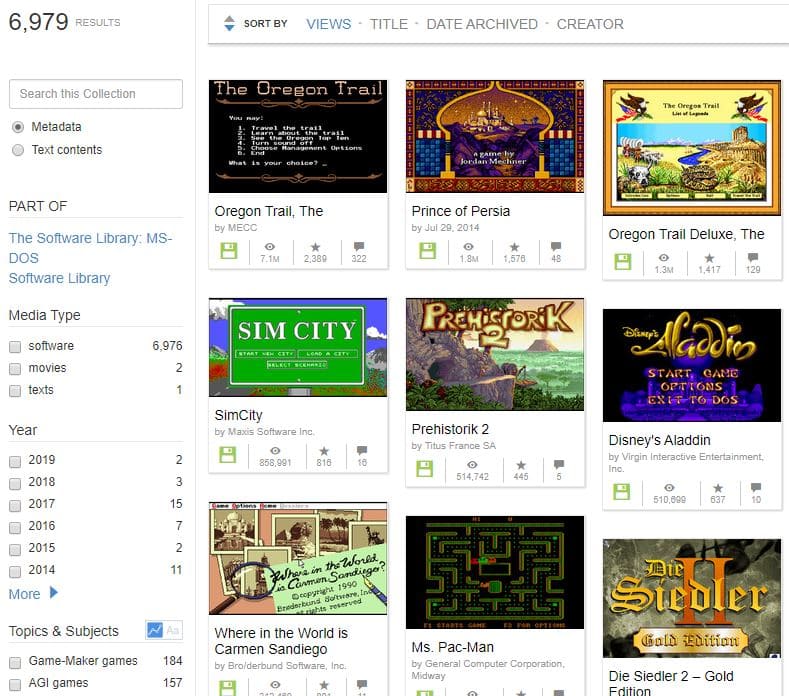Image resolution: width=789 pixels, height=696 pixels.
Task: Select the Text contents radio button
Action: (18, 150)
